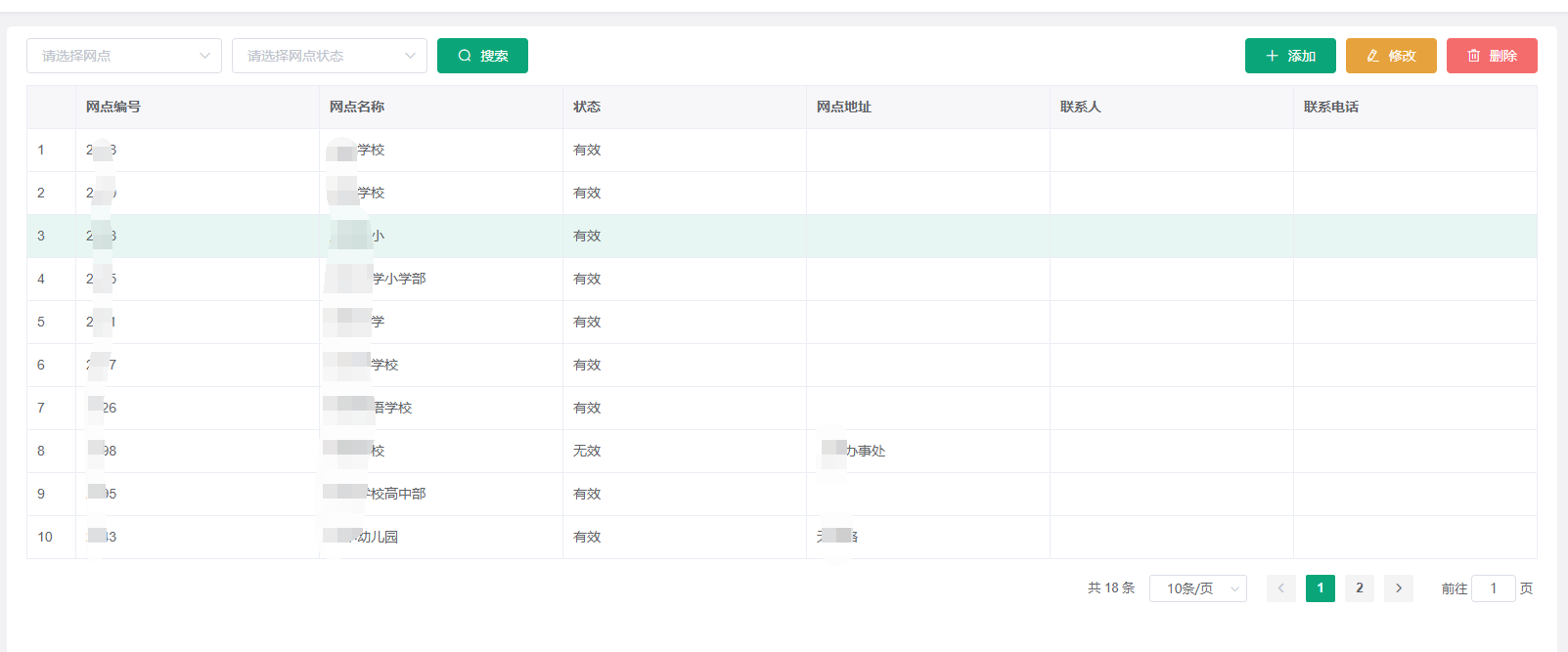Image resolution: width=1568 pixels, height=652 pixels.
Task: Go to previous page arrow
Action: (x=1280, y=588)
